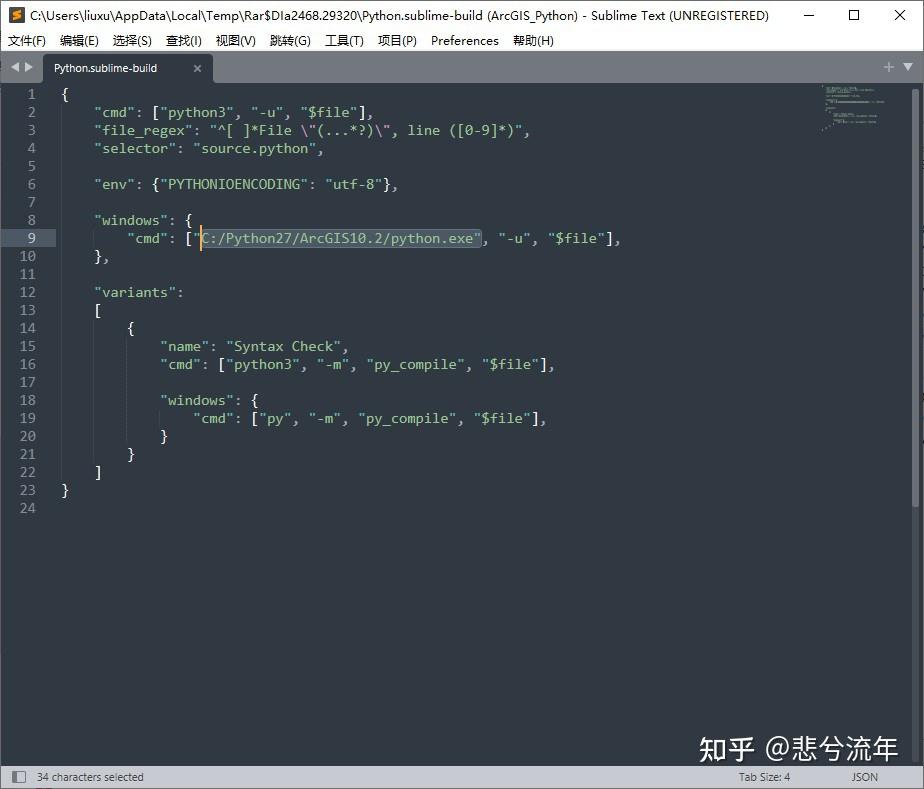Open the JSON syntax selector in status bar

coord(864,777)
